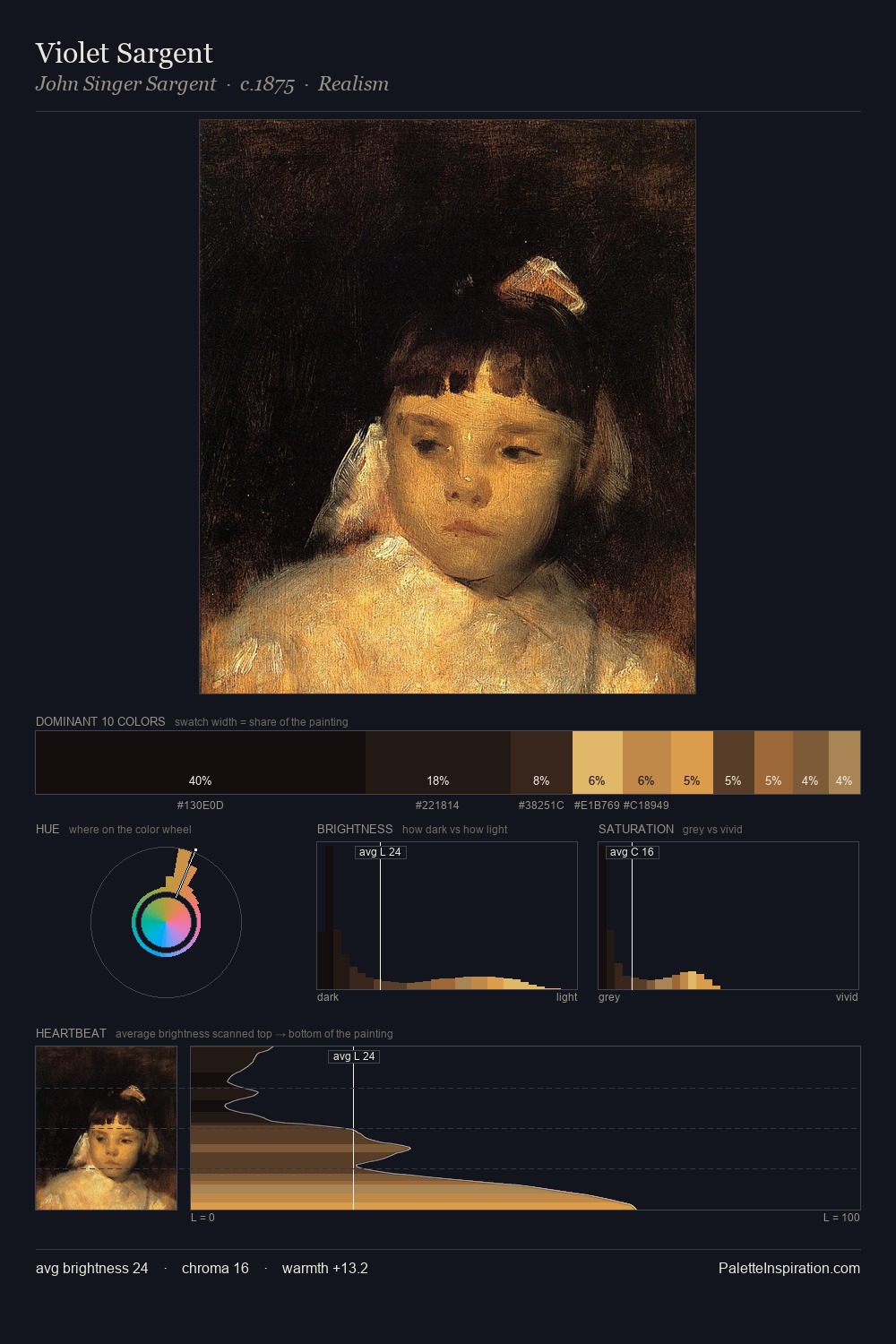Select the darkest brown 5% swatch
896x1344 pixels.
point(734,762)
